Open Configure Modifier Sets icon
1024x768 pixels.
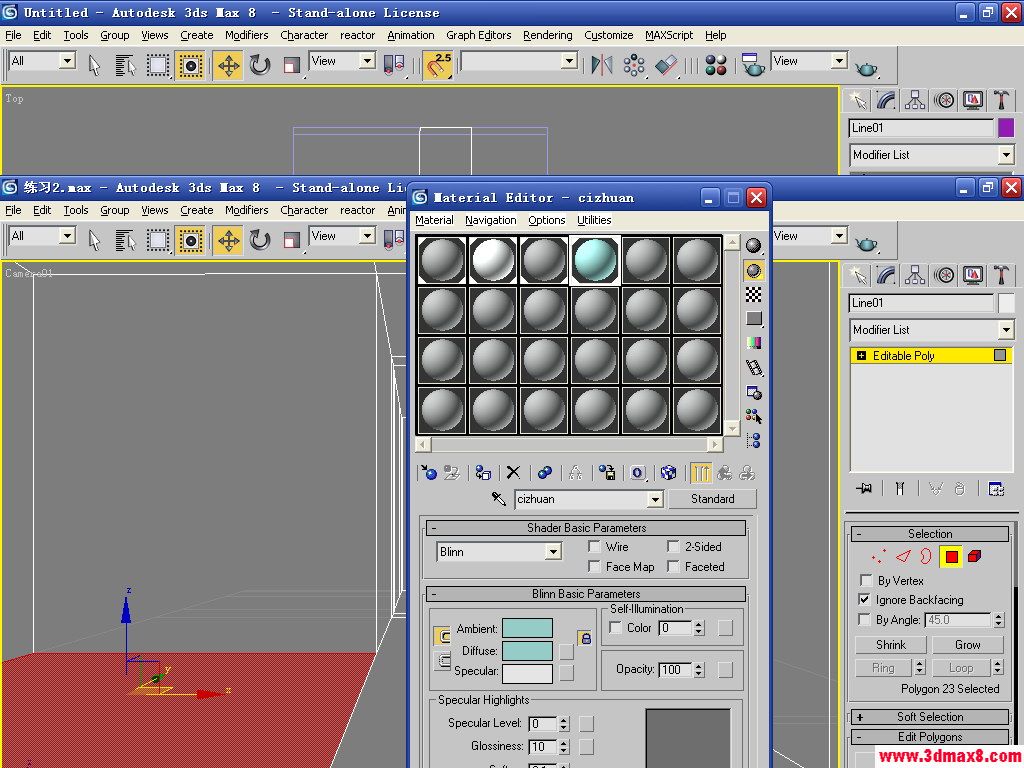pos(996,488)
